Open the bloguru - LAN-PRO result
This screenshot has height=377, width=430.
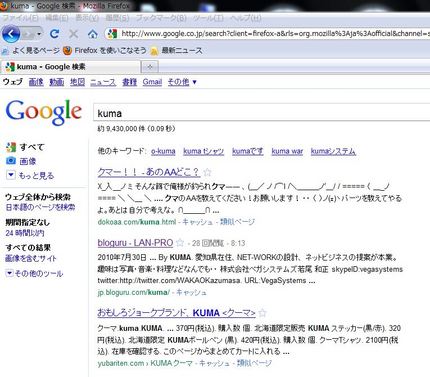[135, 243]
